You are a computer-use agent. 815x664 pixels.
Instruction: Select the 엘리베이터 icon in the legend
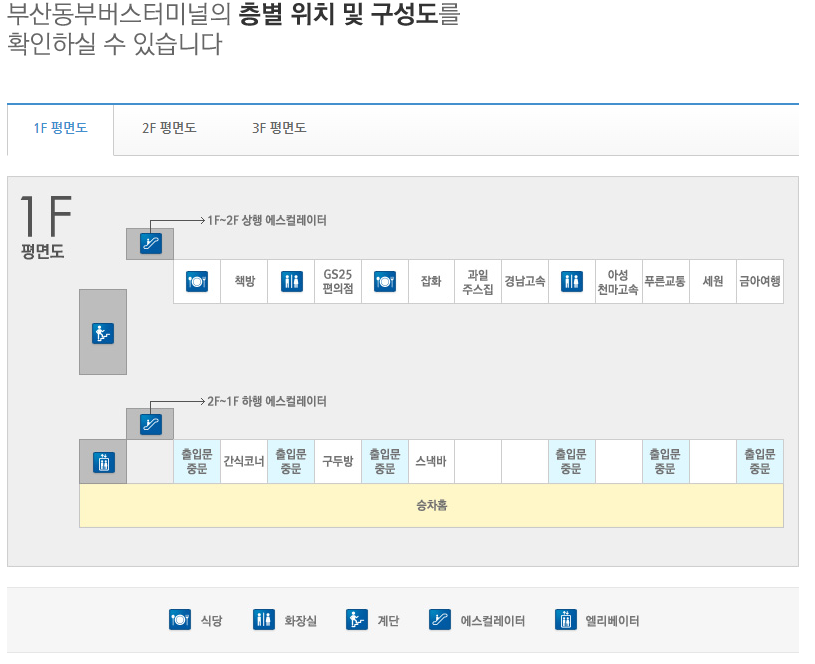tap(567, 619)
